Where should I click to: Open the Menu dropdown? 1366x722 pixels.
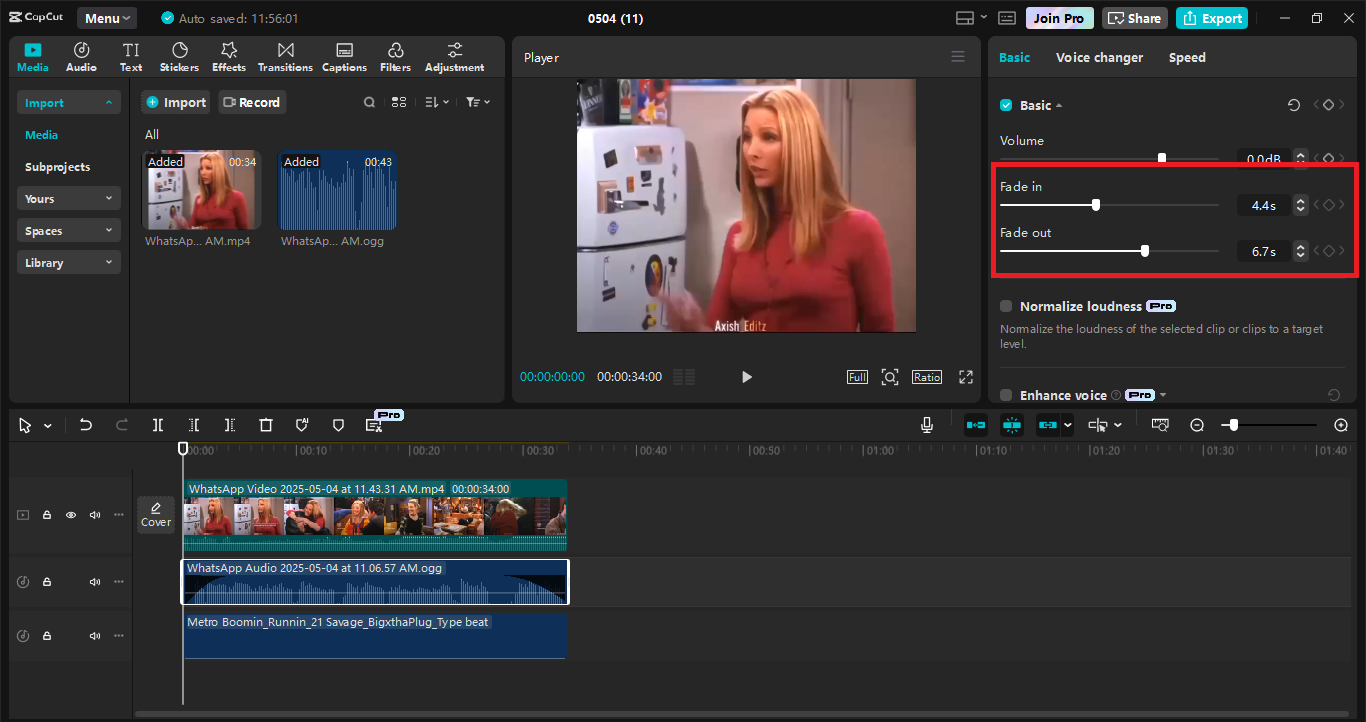[107, 18]
